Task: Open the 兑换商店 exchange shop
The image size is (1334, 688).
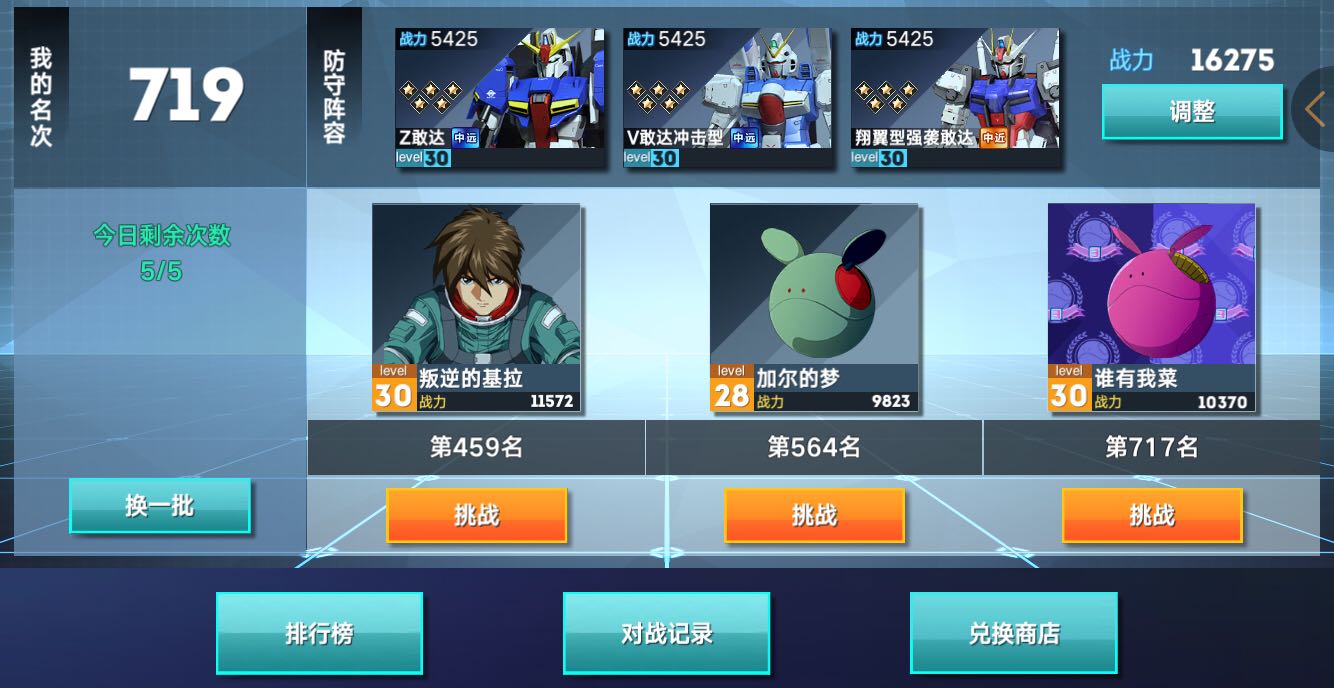Action: [1014, 634]
